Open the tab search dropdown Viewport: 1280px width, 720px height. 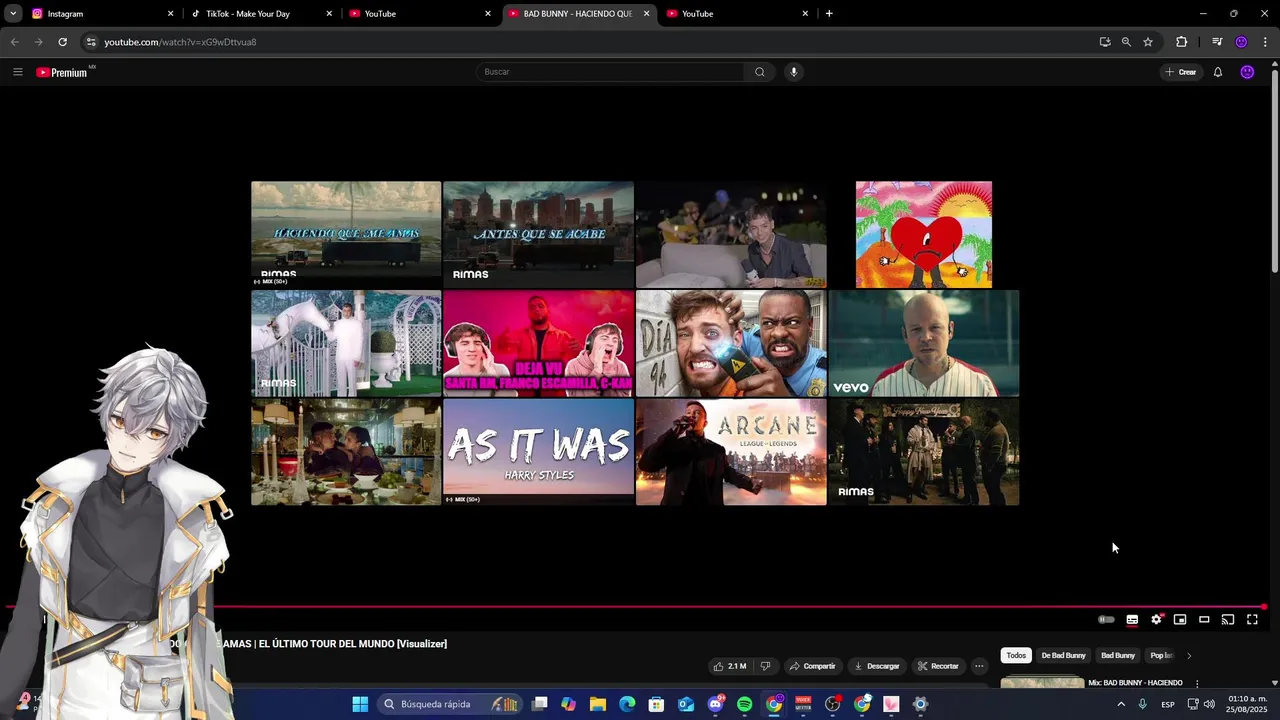[x=13, y=14]
